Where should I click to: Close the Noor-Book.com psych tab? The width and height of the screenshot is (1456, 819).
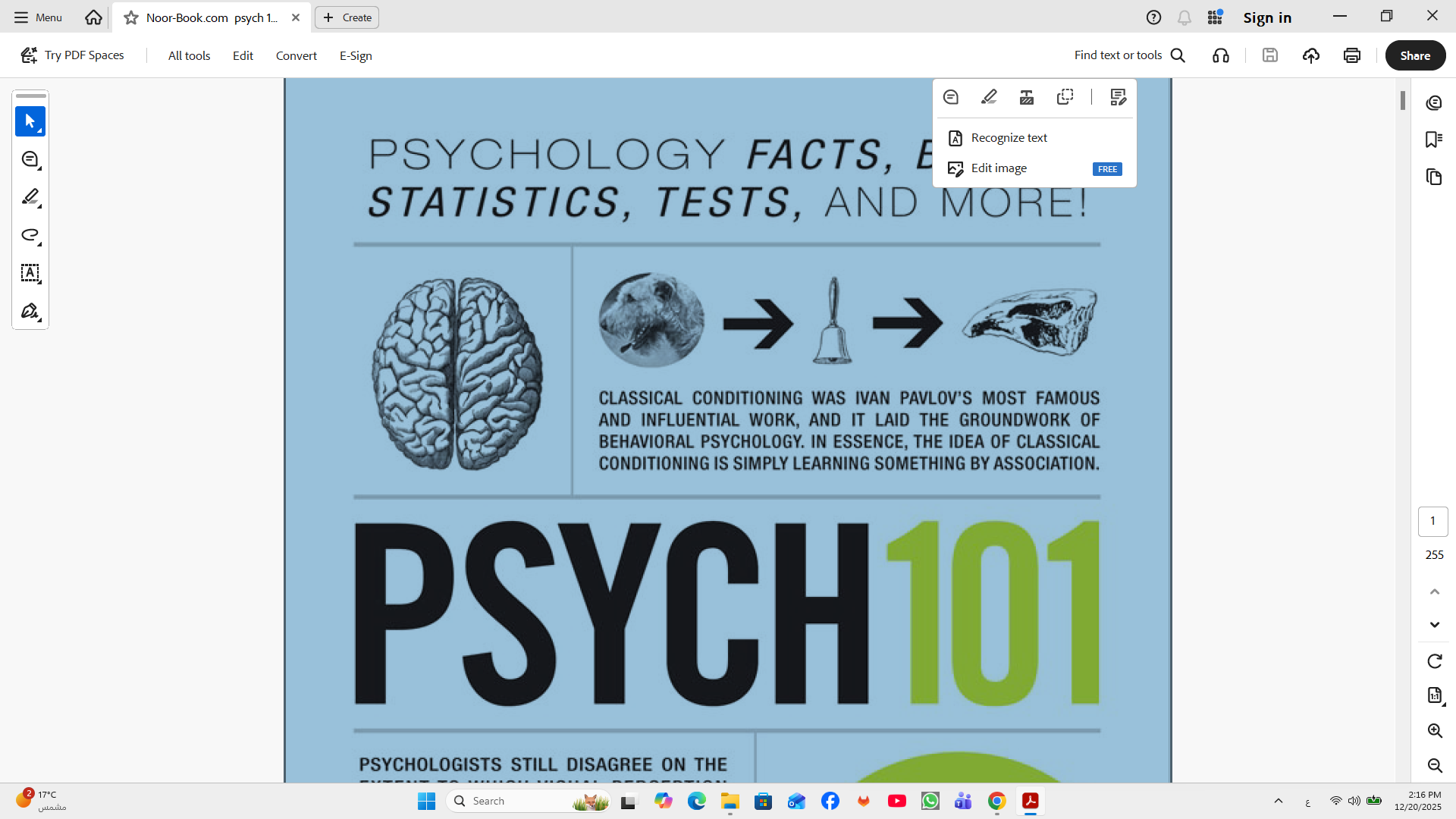pyautogui.click(x=296, y=17)
